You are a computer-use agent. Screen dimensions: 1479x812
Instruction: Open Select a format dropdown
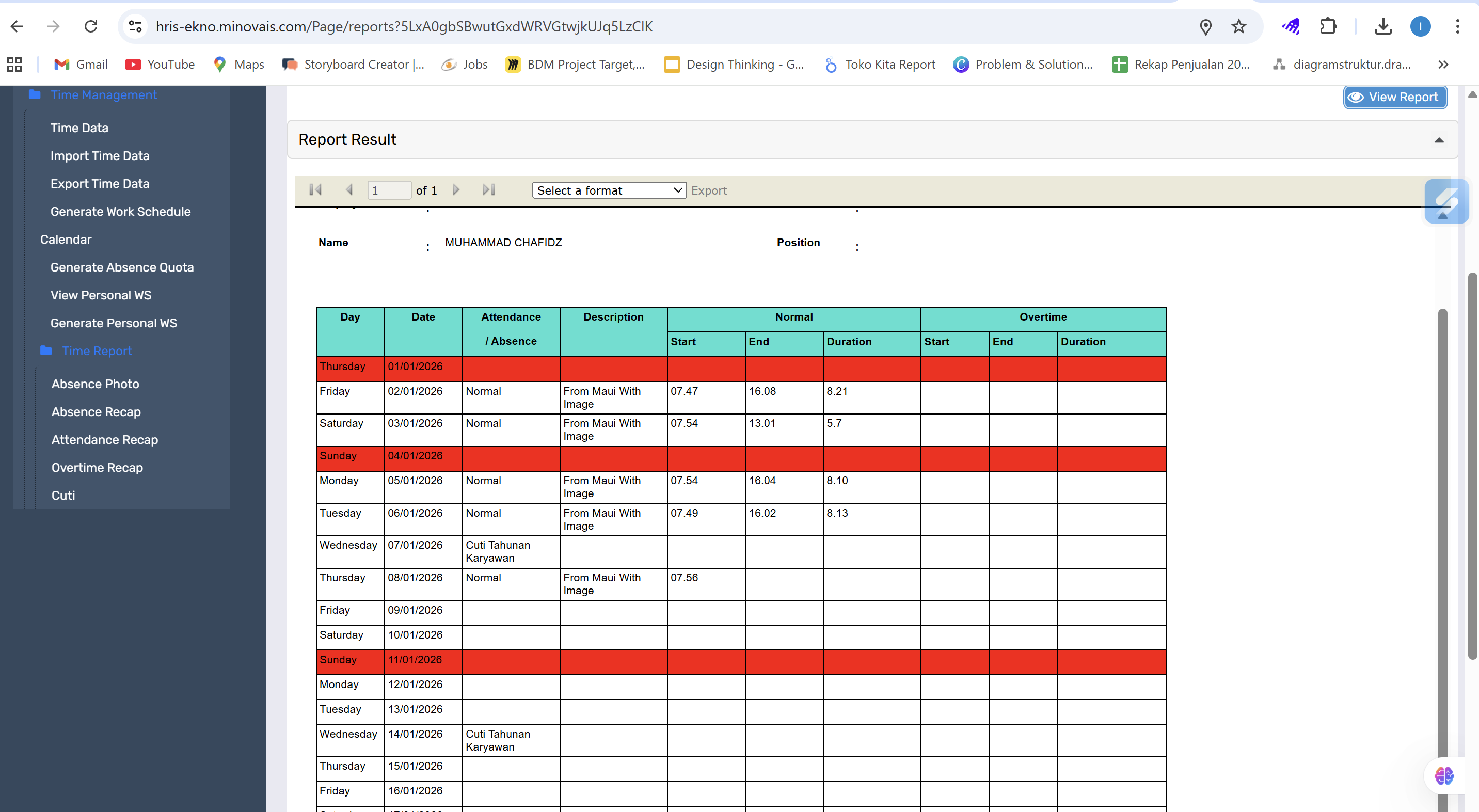(x=609, y=190)
